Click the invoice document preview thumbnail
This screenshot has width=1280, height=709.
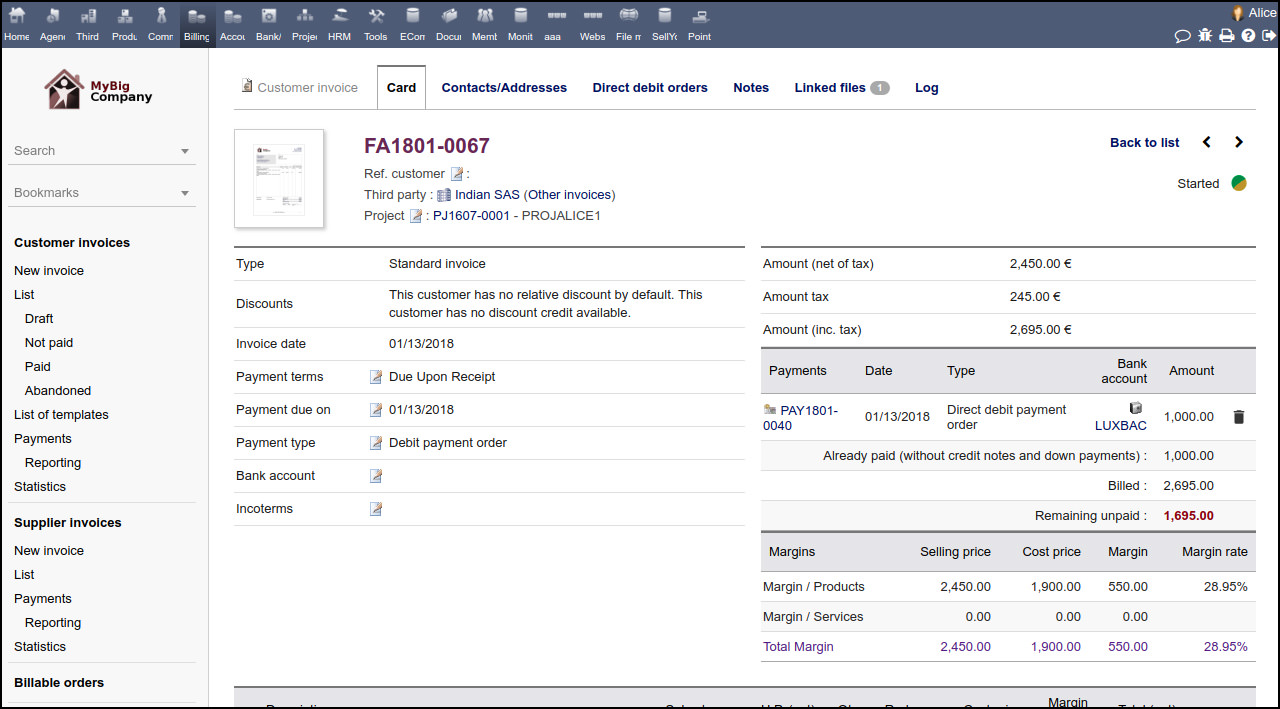(x=279, y=178)
